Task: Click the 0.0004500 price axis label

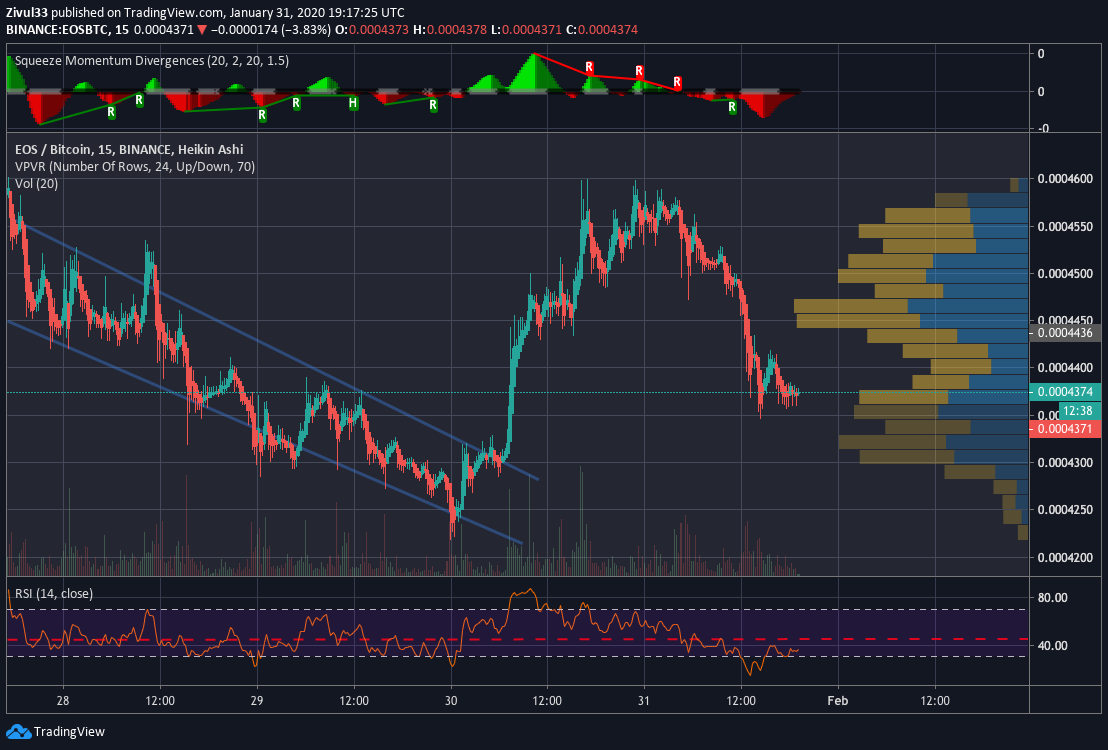Action: pos(1065,274)
